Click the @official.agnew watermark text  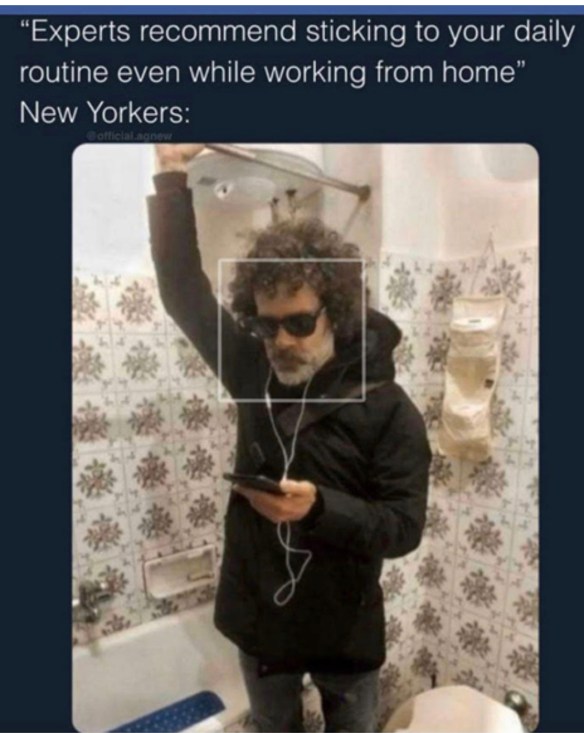point(130,137)
